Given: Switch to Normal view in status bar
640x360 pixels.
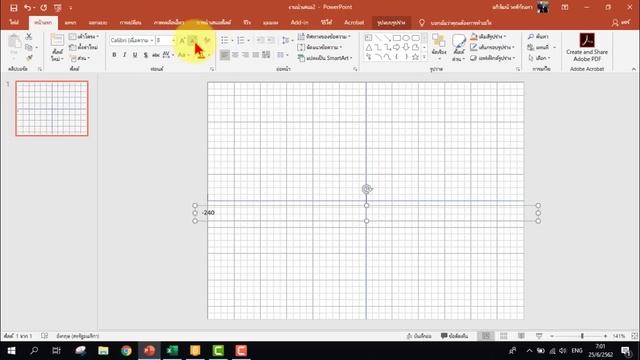Looking at the screenshot, I should tap(486, 336).
